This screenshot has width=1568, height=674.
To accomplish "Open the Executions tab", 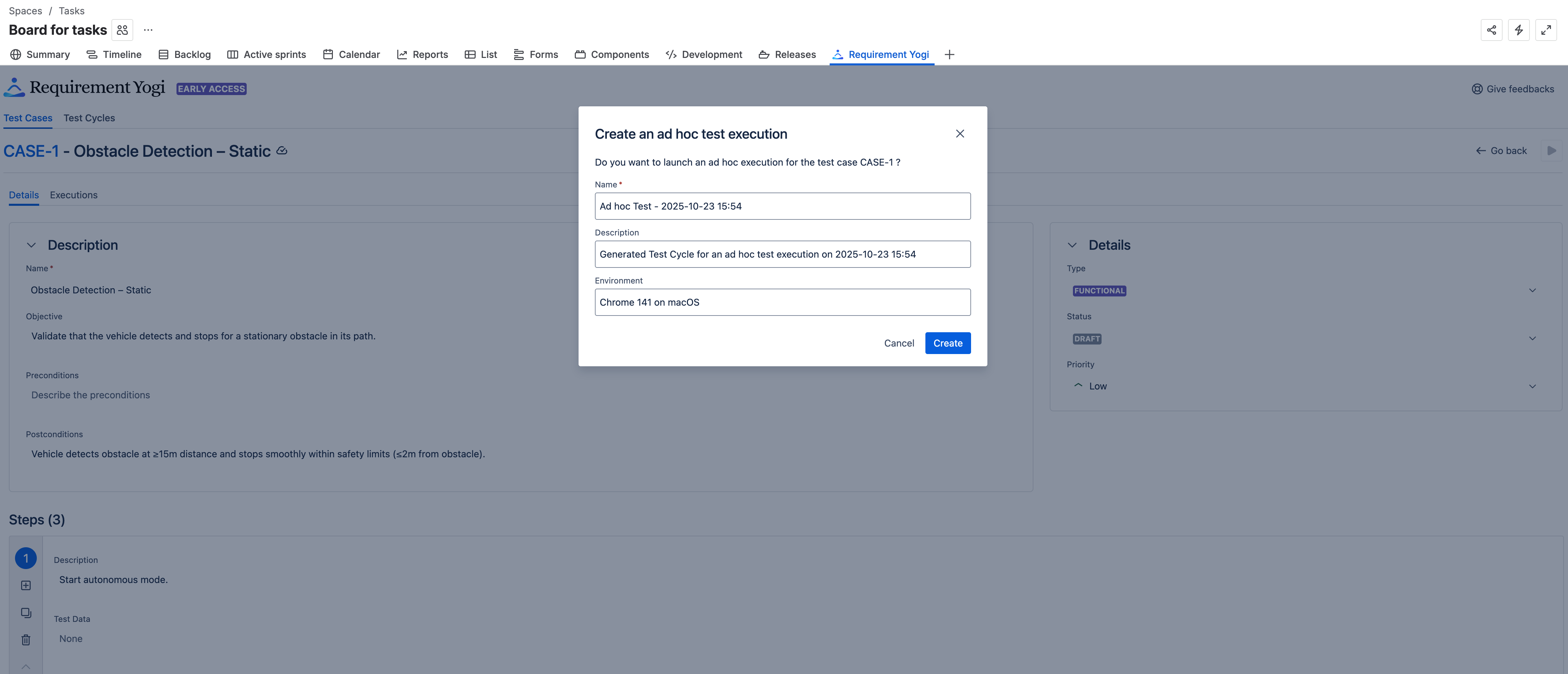I will point(74,195).
